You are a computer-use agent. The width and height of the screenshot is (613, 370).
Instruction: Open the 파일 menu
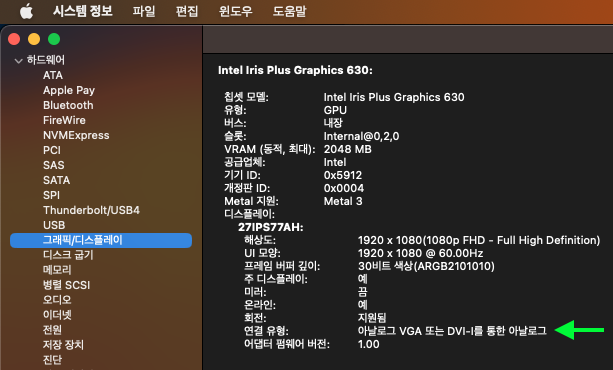click(x=143, y=11)
